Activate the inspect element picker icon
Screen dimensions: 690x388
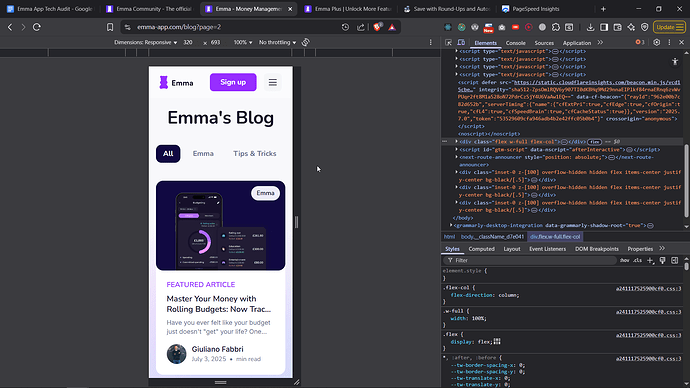tap(448, 43)
